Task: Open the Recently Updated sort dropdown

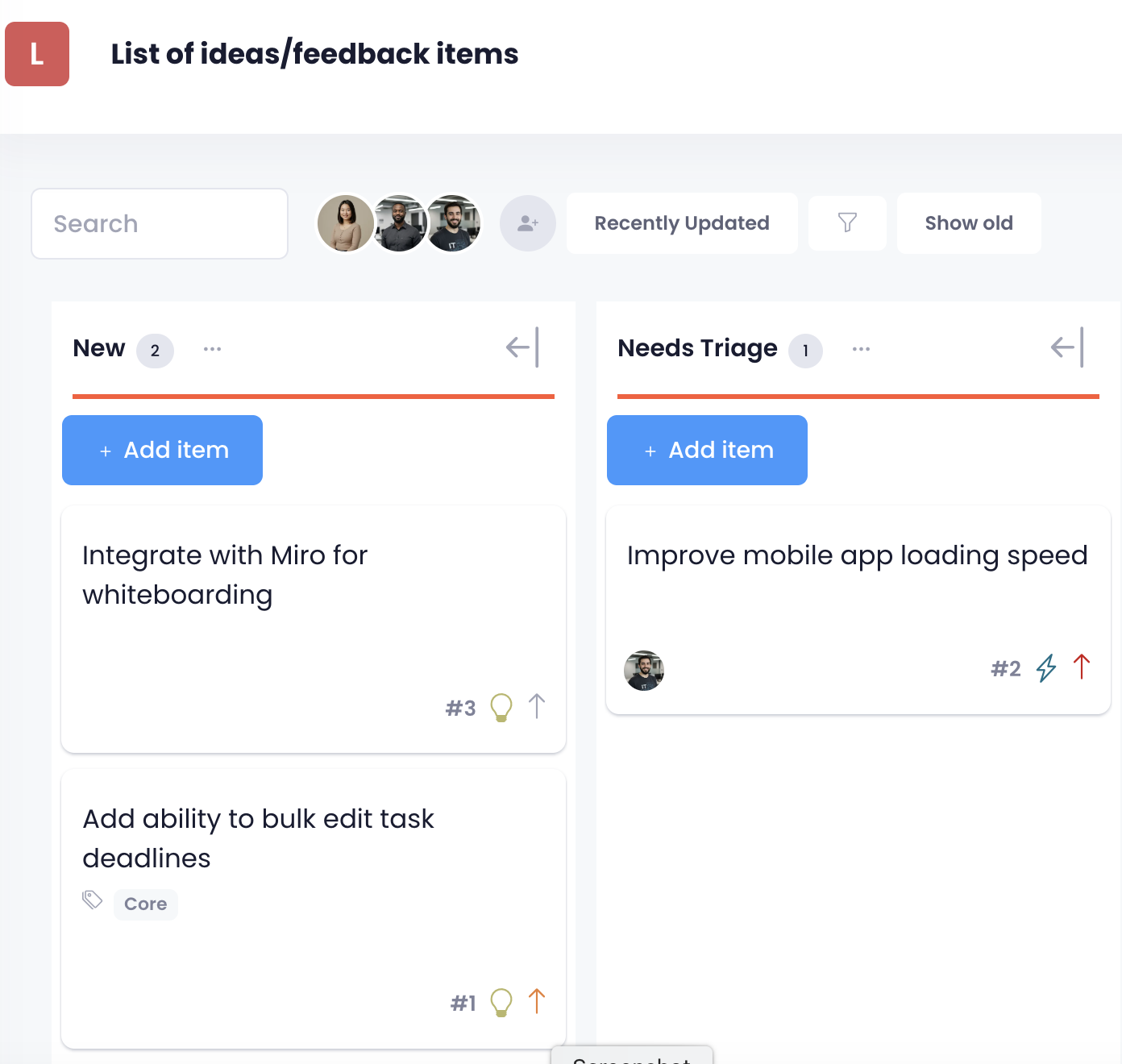Action: [x=681, y=223]
